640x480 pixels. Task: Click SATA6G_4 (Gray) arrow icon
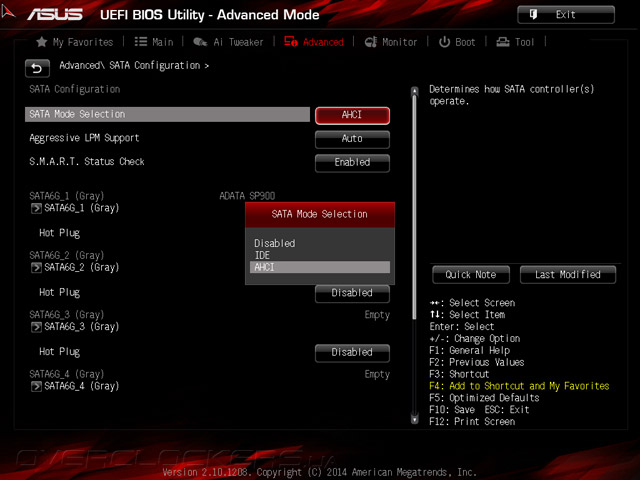36,386
